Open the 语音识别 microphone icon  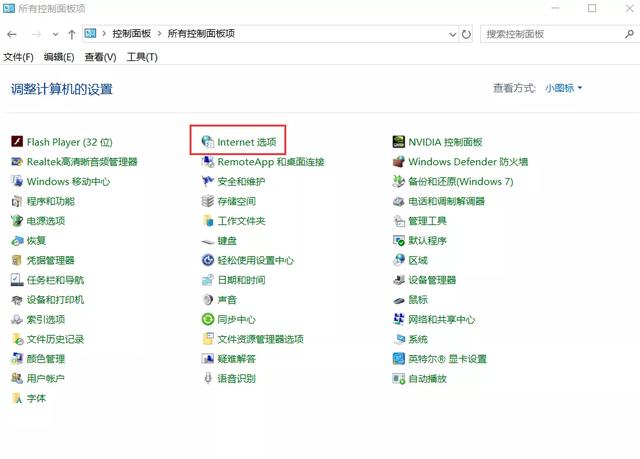(x=208, y=378)
